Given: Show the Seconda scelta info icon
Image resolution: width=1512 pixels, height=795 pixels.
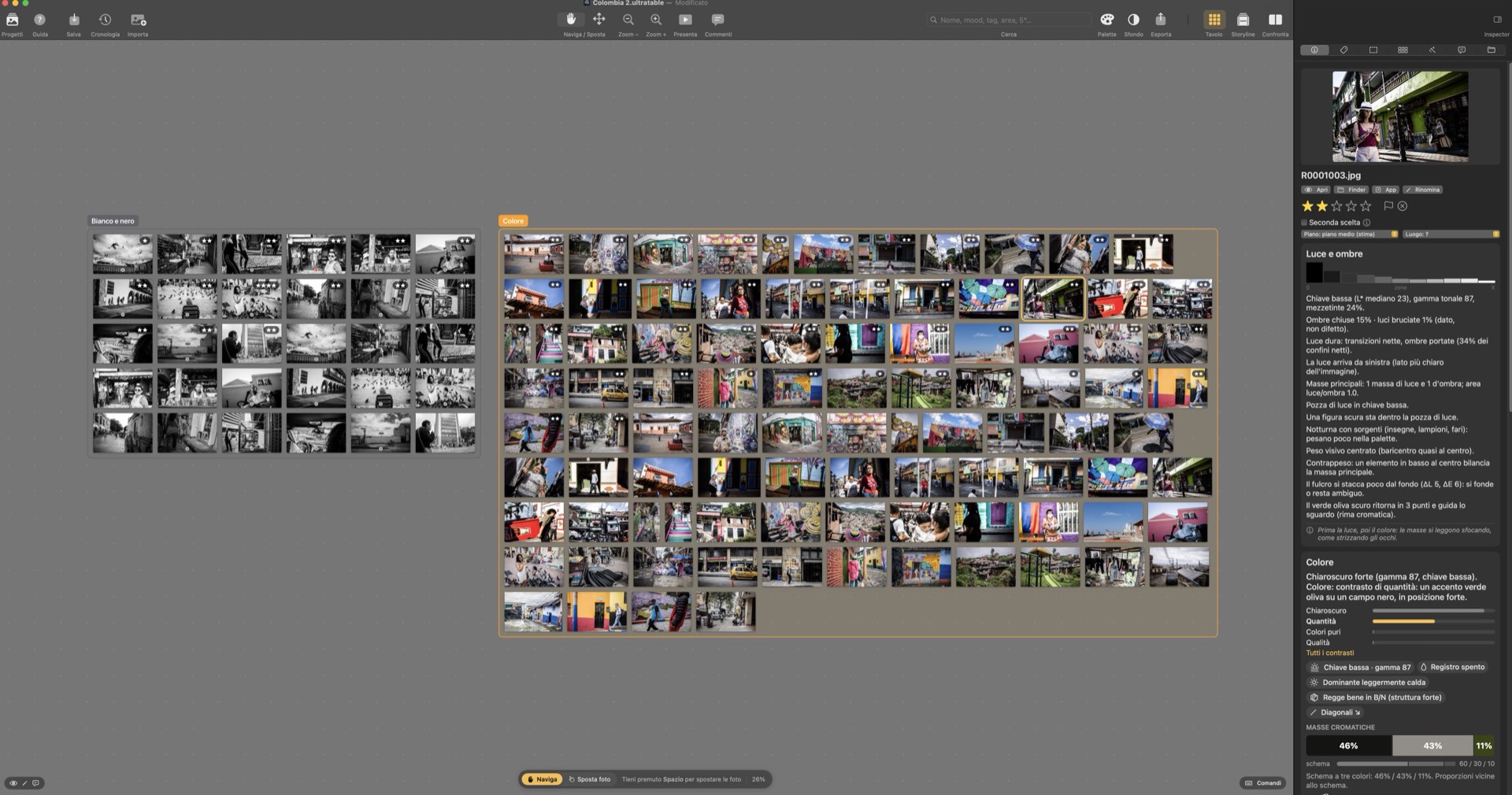Looking at the screenshot, I should click(1366, 223).
